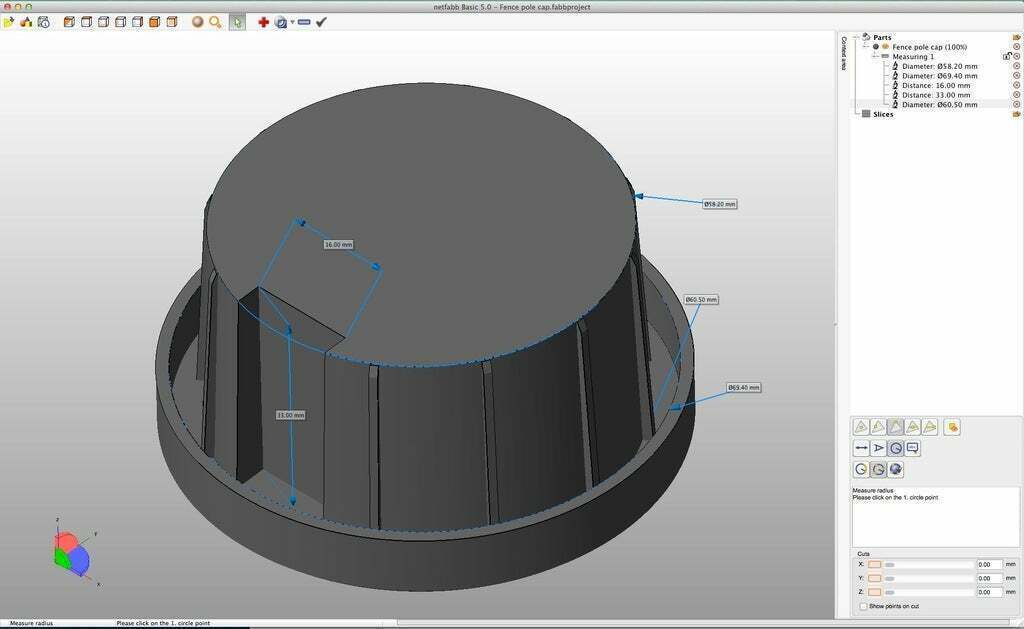1024x629 pixels.
Task: Click the black checkmark toolbar icon
Action: tap(321, 22)
